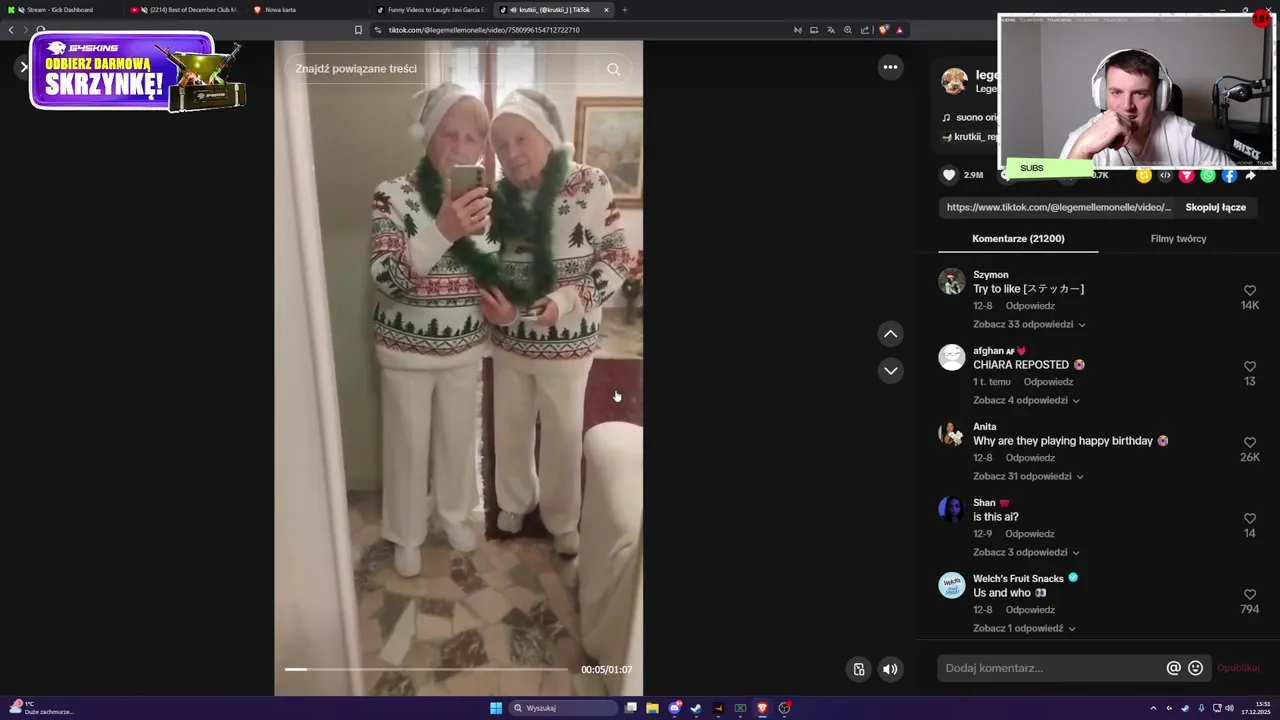This screenshot has width=1280, height=720.
Task: Click the video progress bar
Action: [426, 669]
